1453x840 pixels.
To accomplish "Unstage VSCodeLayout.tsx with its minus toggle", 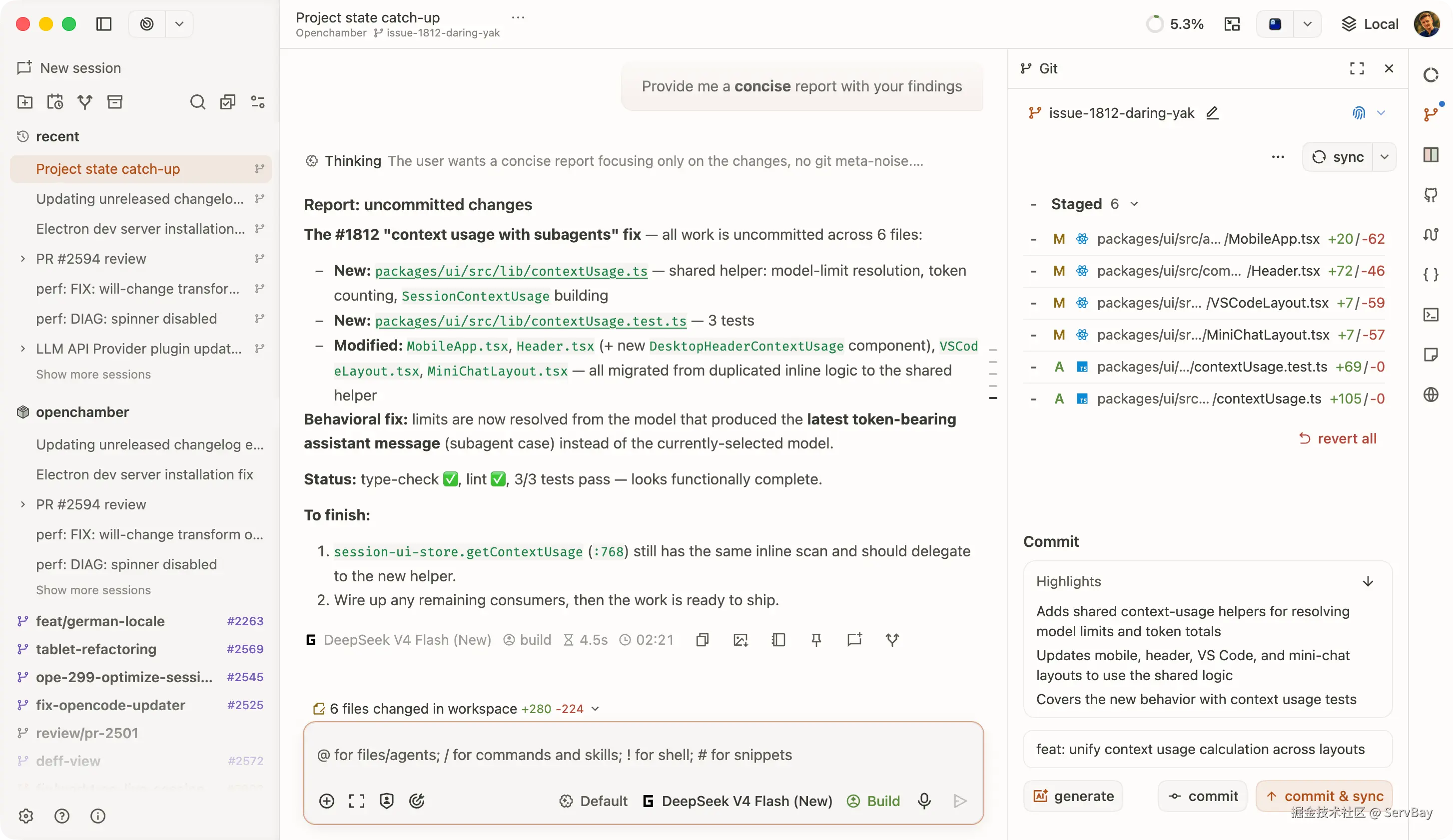I will 1033,303.
